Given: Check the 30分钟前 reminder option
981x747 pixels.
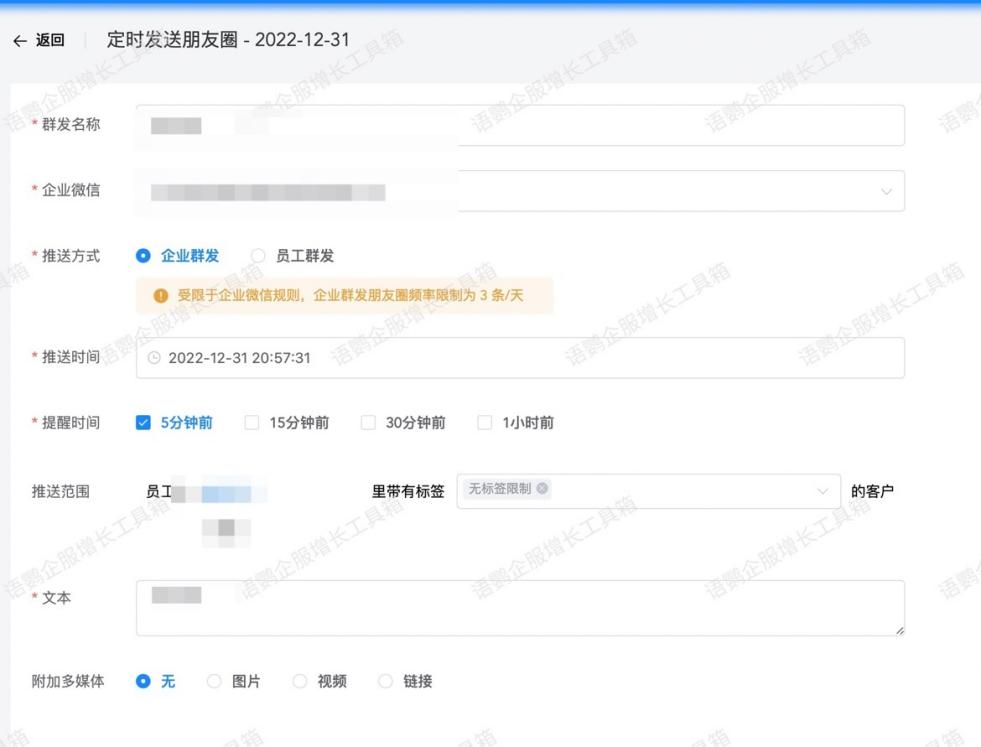Looking at the screenshot, I should [368, 423].
